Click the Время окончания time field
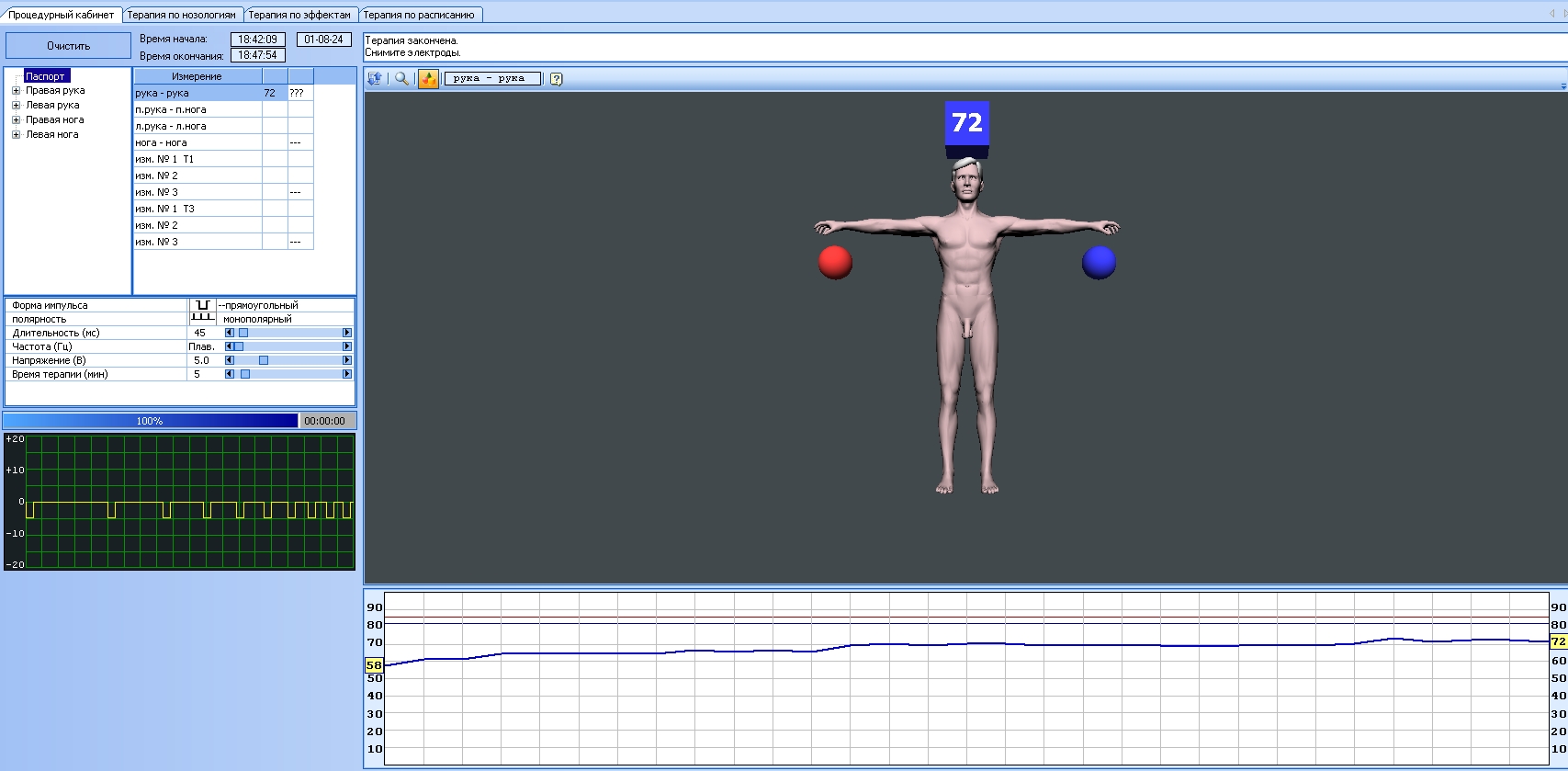Image resolution: width=1568 pixels, height=771 pixels. (x=257, y=55)
